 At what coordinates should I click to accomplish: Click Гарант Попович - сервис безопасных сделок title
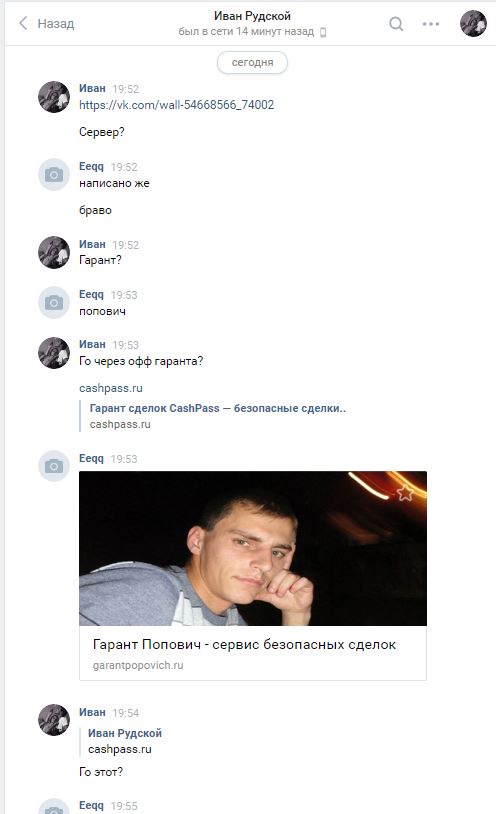pos(244,644)
